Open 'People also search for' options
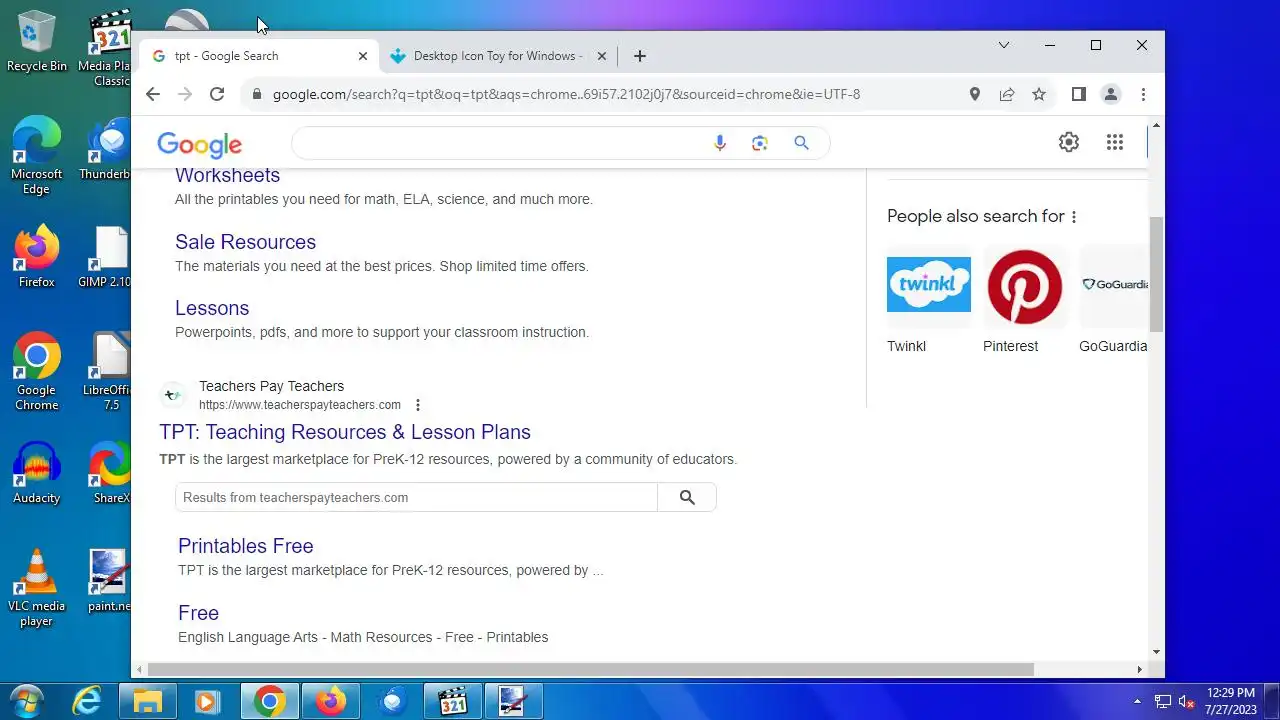The width and height of the screenshot is (1280, 720). 1074,217
